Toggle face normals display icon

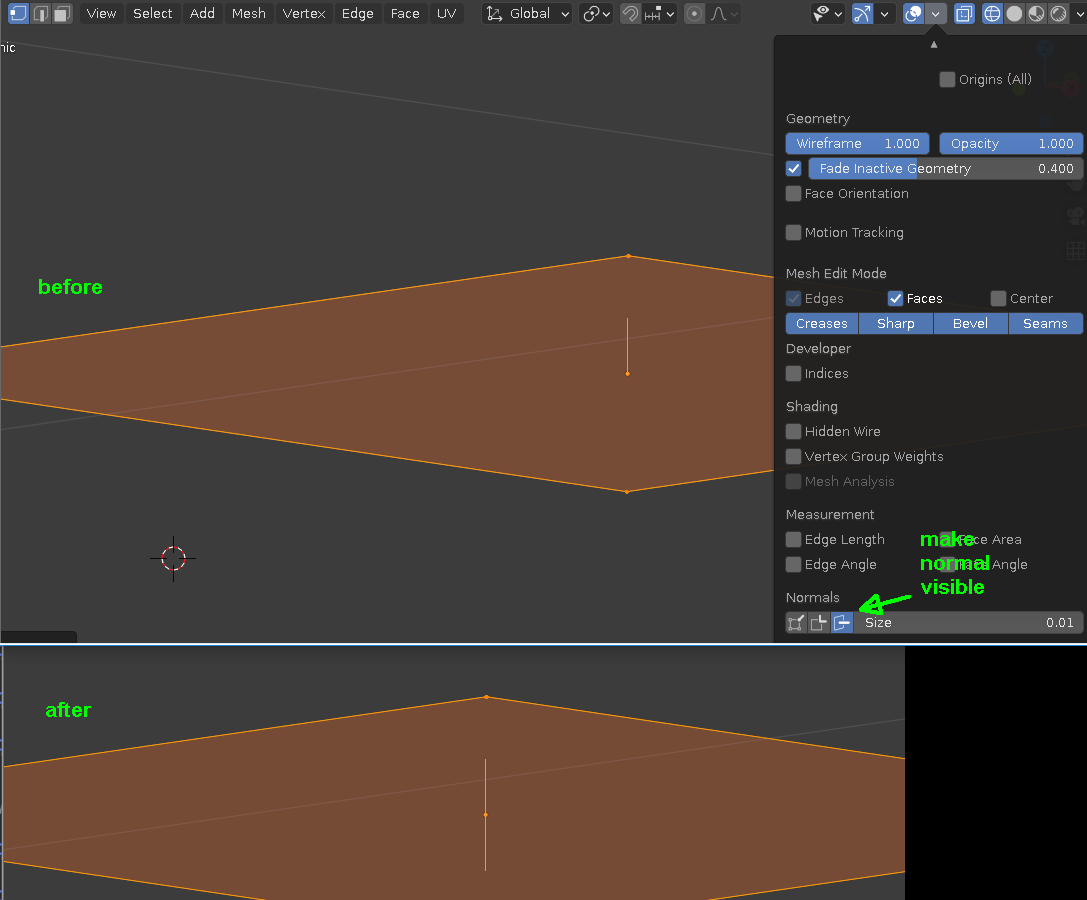coord(842,623)
